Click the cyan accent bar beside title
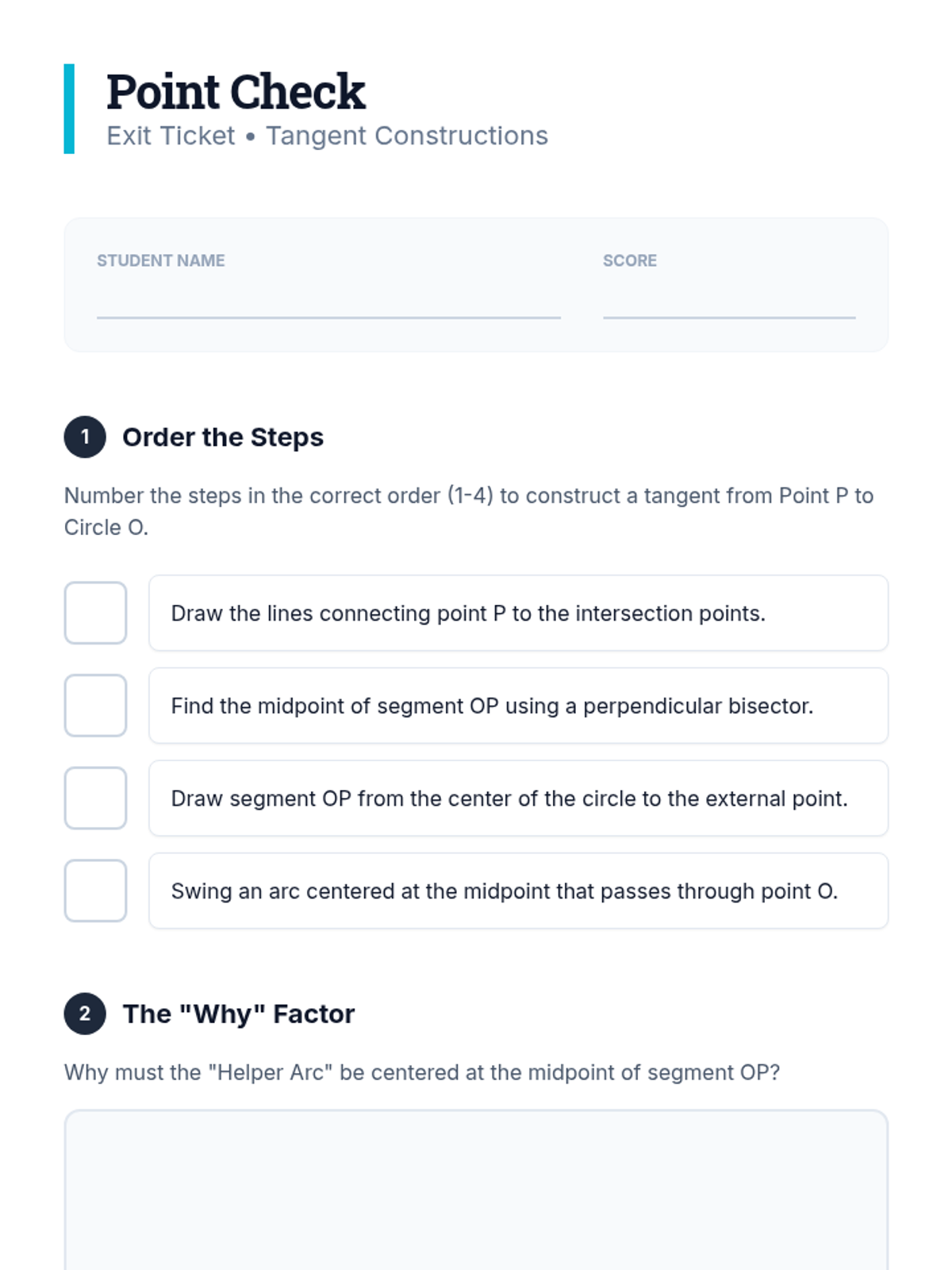Screen dimensions: 952x1270 tap(69, 109)
